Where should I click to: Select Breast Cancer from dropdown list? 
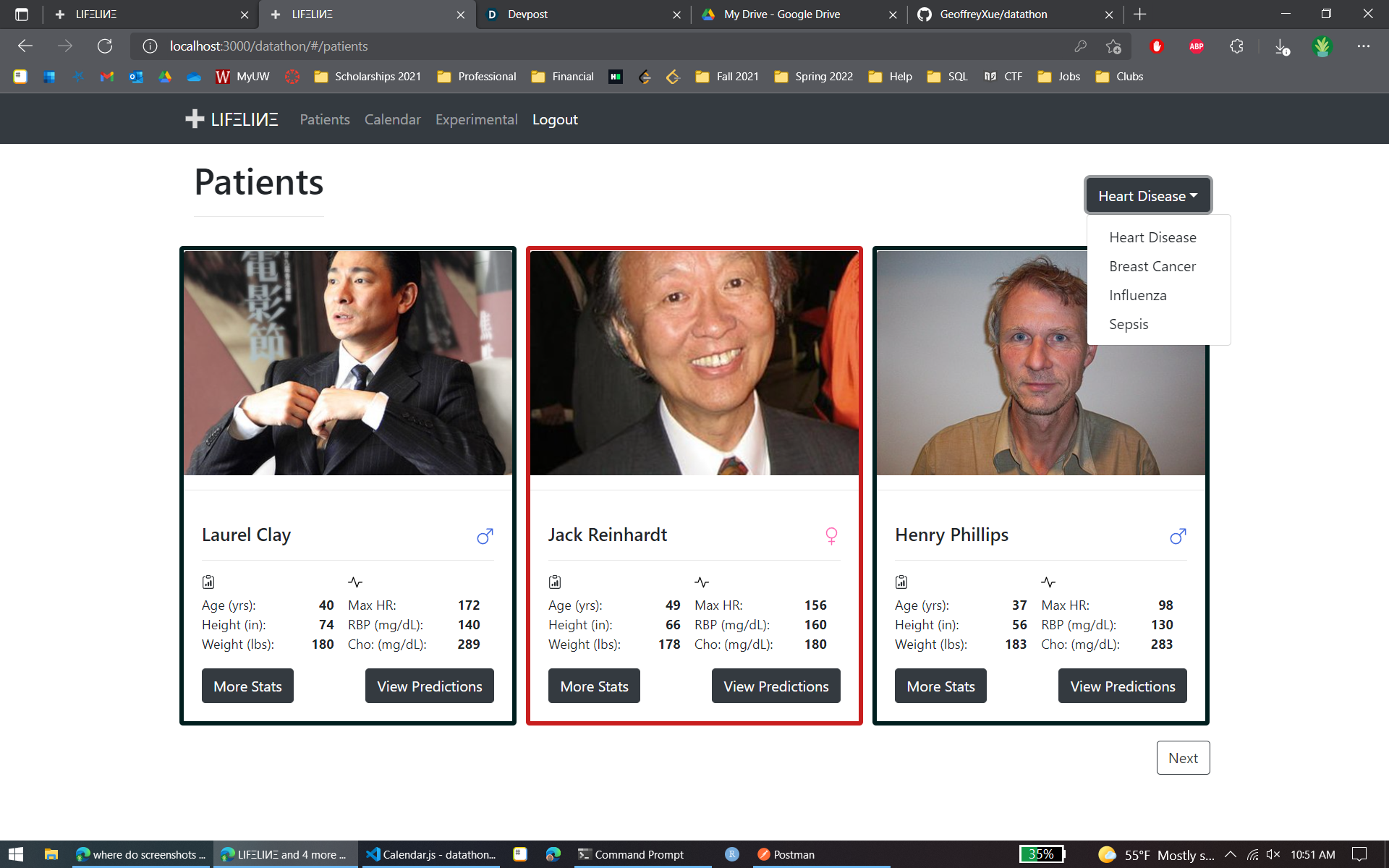point(1152,266)
